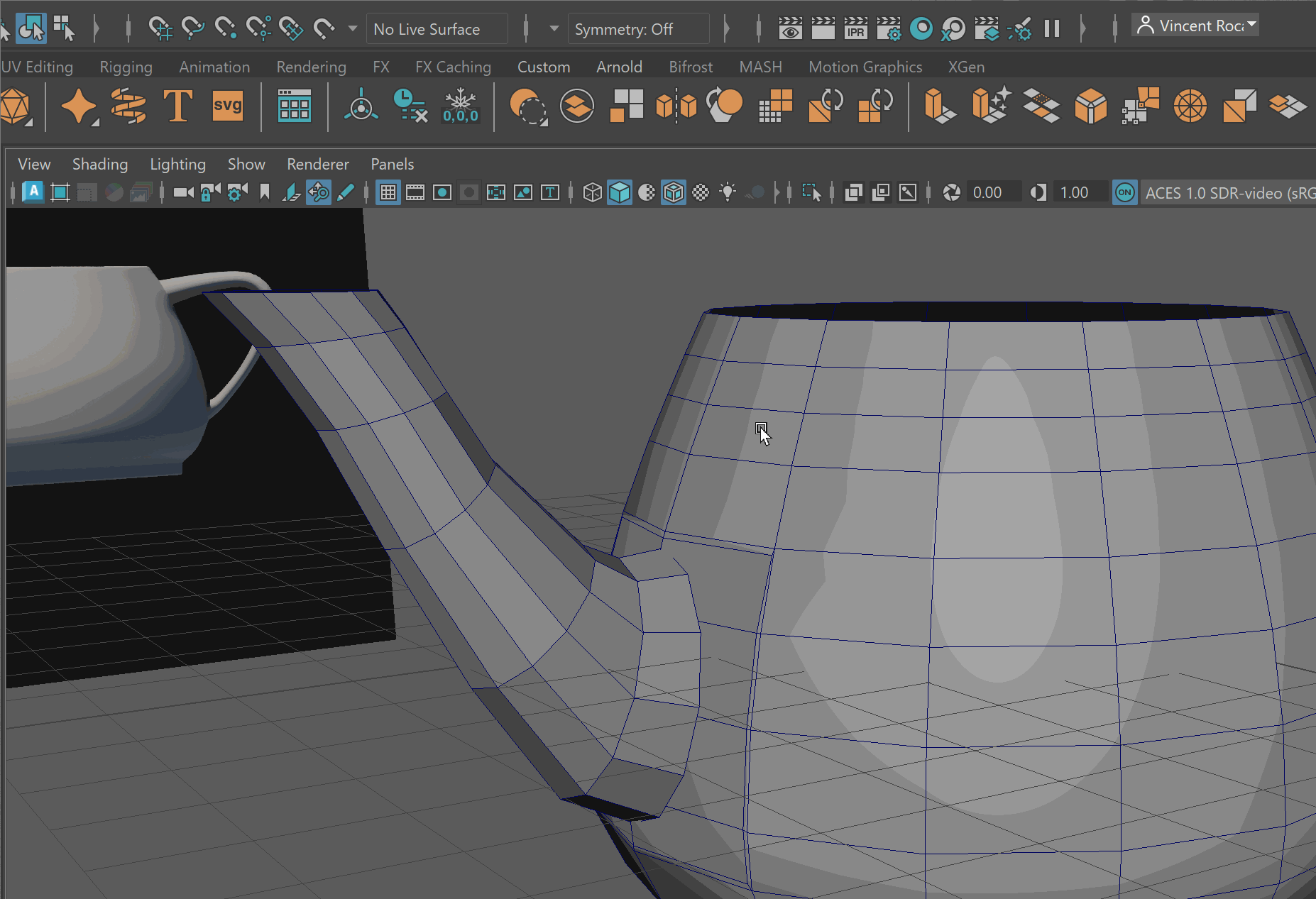Click Delete History clock icon
This screenshot has height=899, width=1316.
point(410,106)
